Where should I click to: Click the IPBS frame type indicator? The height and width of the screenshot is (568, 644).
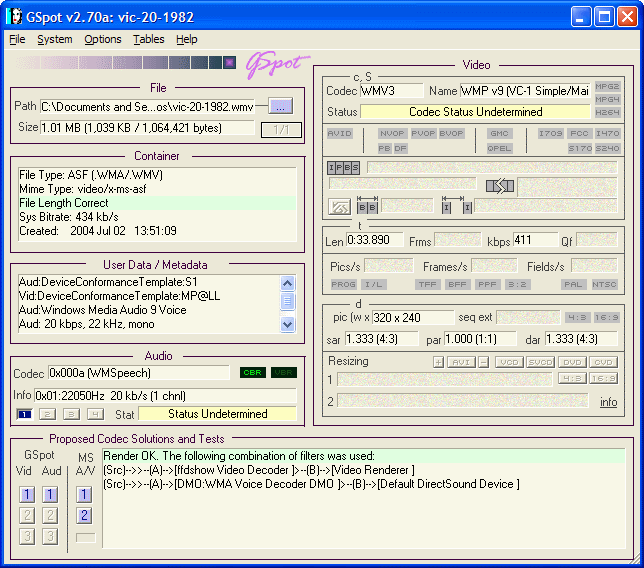pos(343,167)
